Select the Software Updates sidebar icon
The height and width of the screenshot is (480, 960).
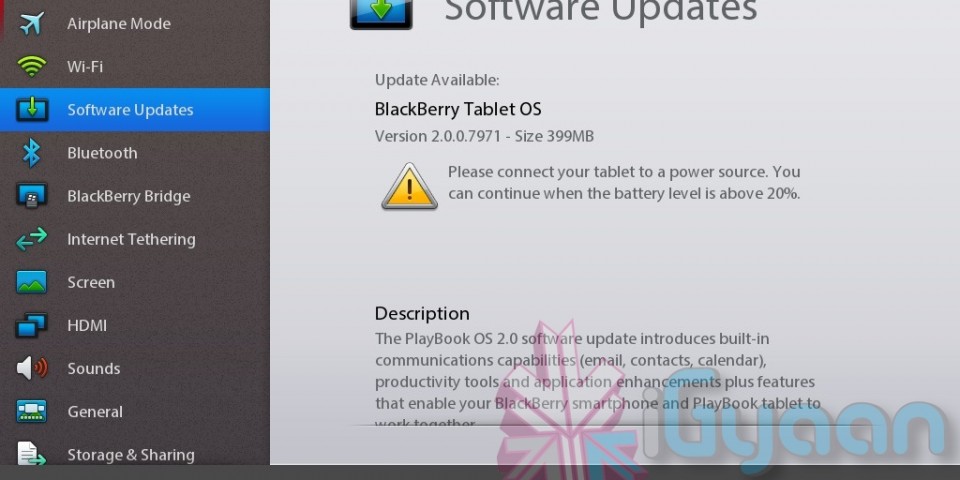coord(32,110)
